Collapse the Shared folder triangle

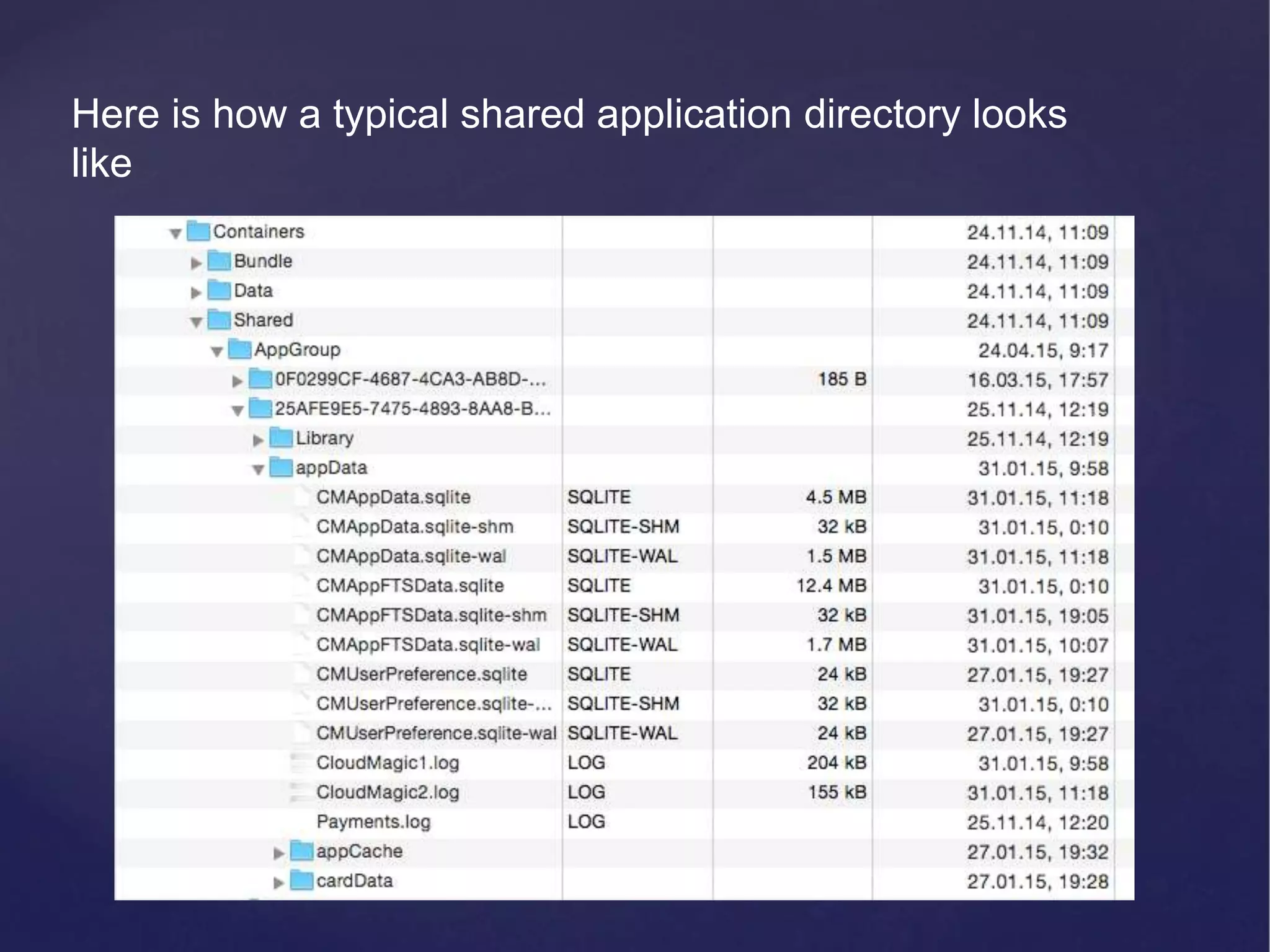click(x=196, y=322)
